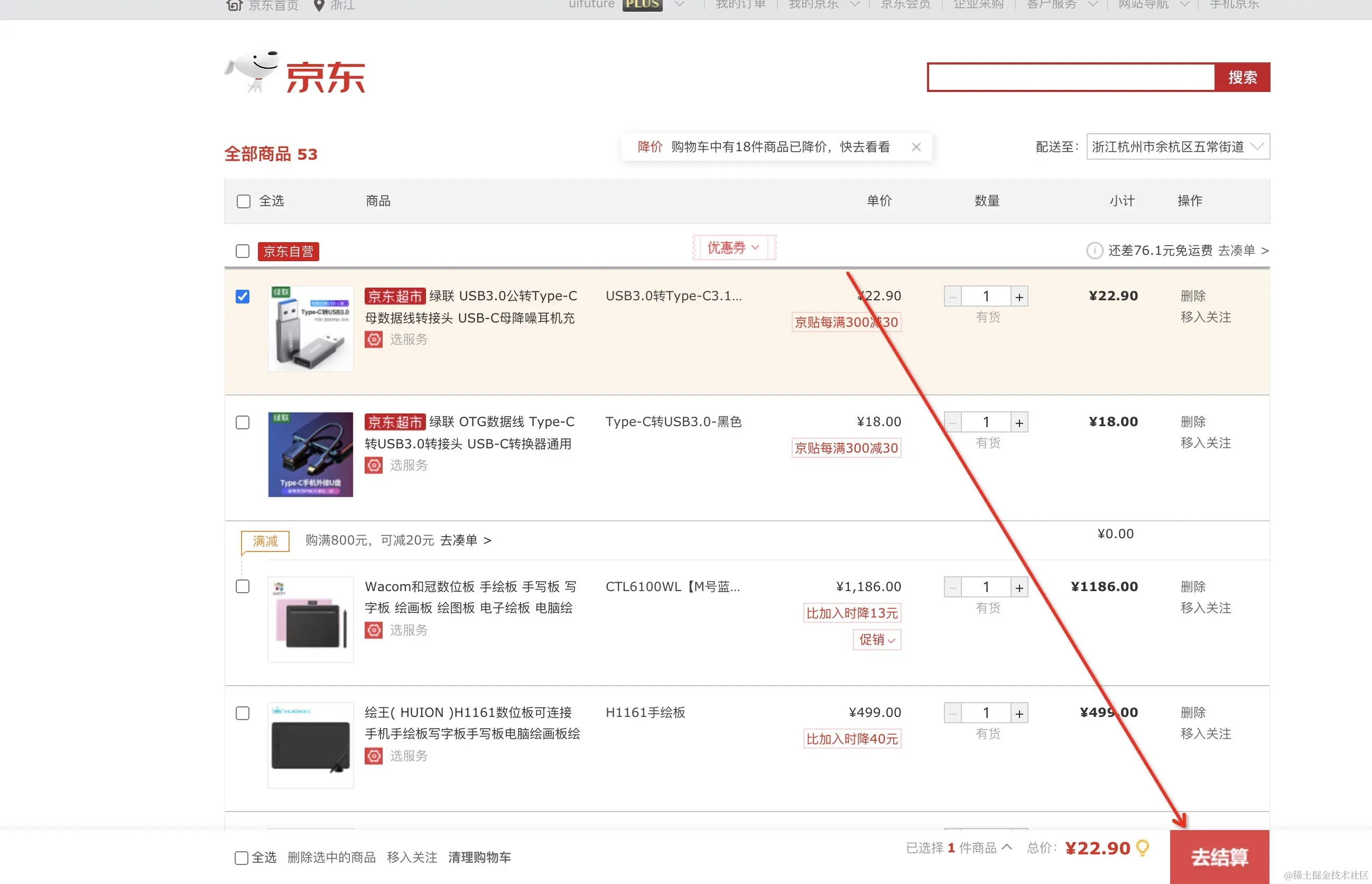The height and width of the screenshot is (884, 1372).
Task: Click the service icon under the 绿联 OTG cable
Action: click(x=374, y=466)
